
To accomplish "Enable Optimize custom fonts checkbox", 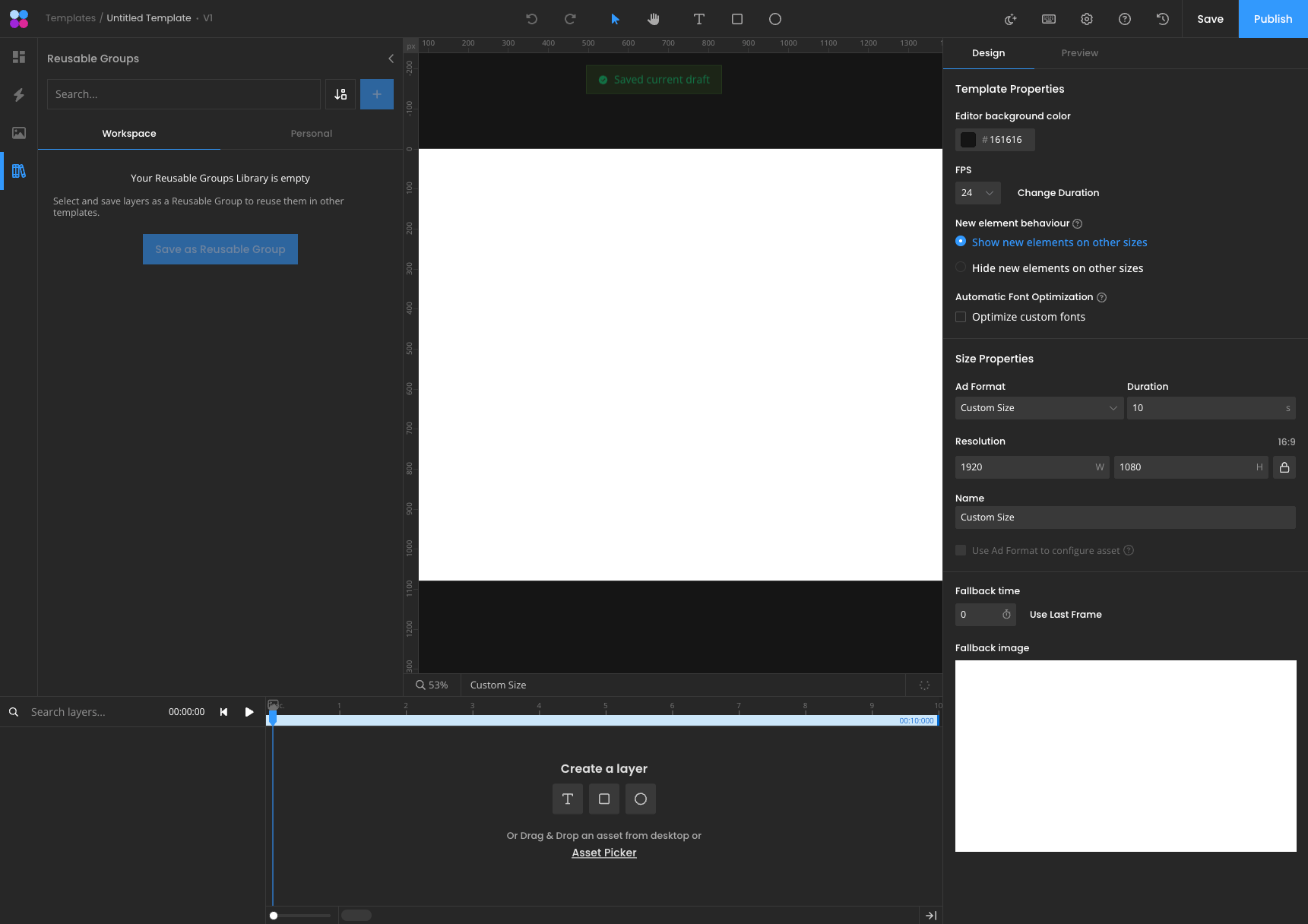I will (x=961, y=317).
